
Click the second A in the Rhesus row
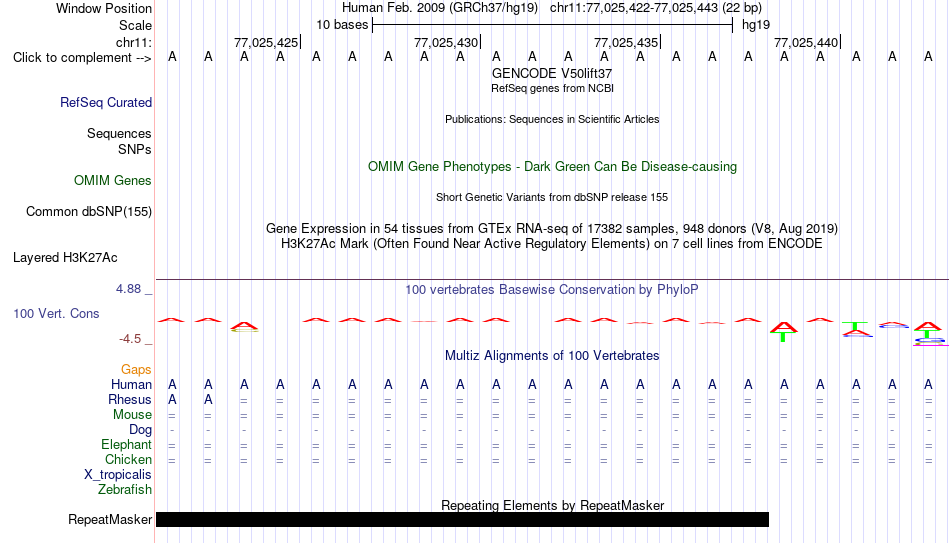208,399
